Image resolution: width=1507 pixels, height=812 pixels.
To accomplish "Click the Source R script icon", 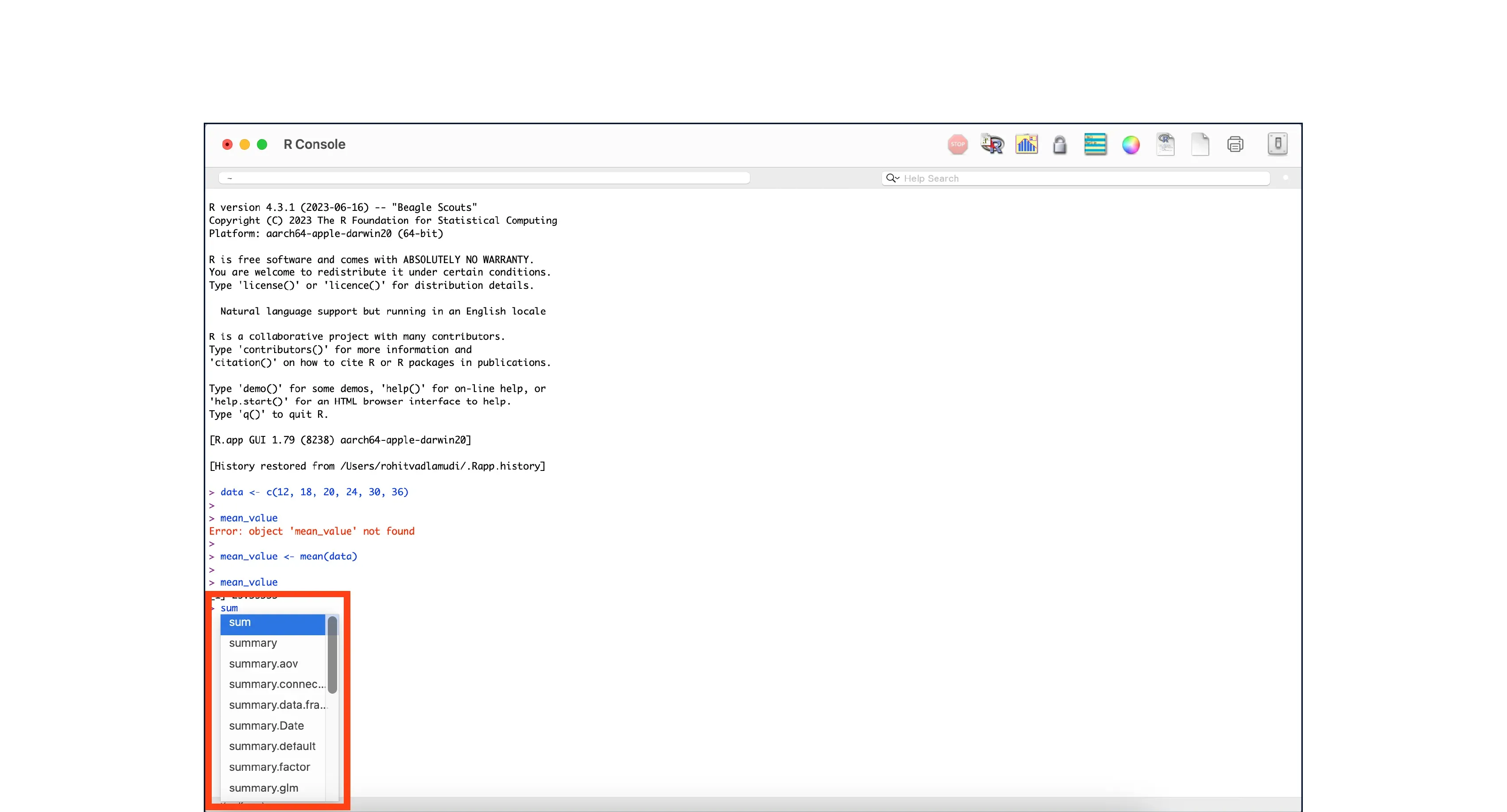I will click(992, 144).
